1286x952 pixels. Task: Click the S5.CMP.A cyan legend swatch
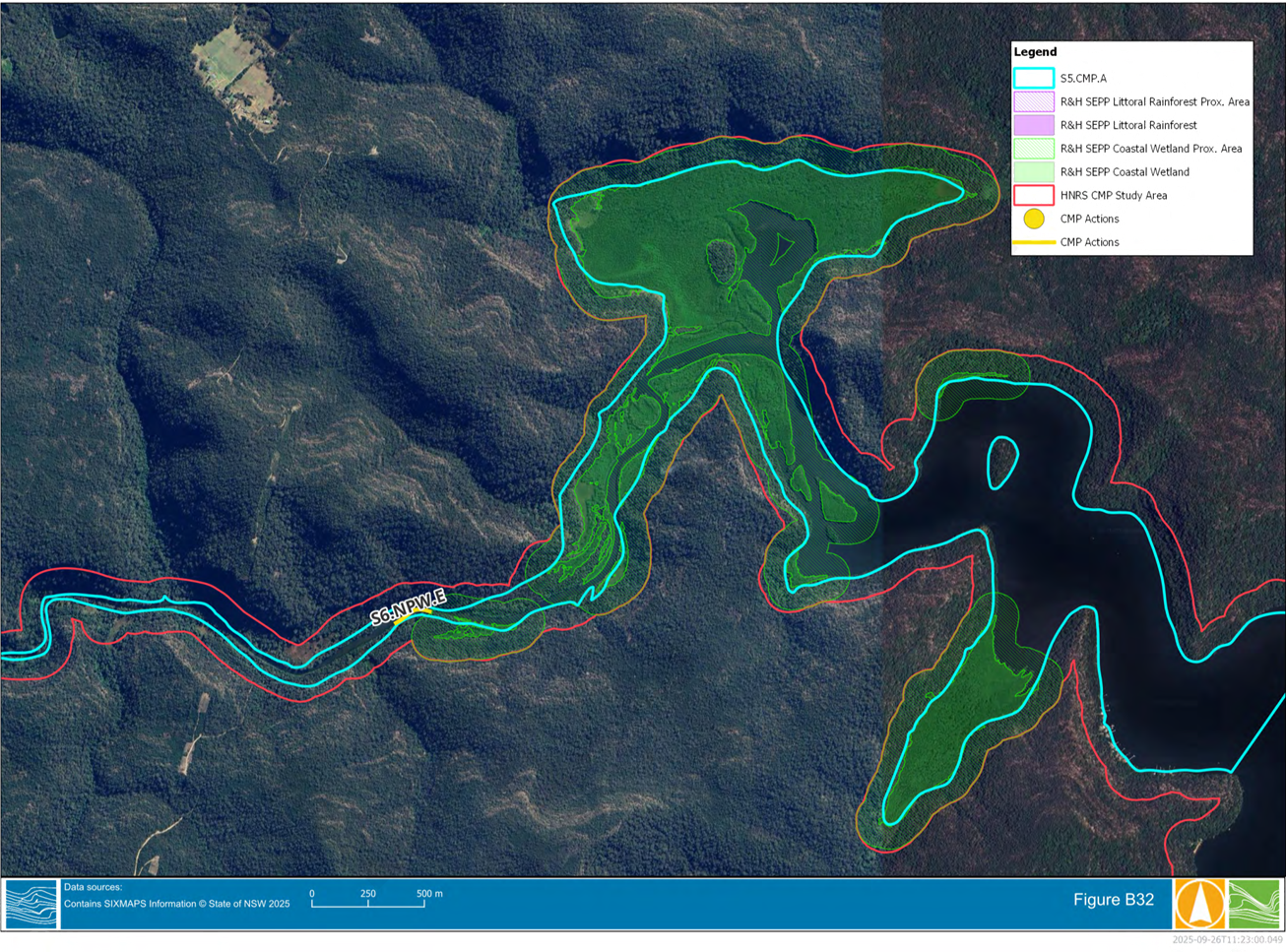coord(1034,78)
